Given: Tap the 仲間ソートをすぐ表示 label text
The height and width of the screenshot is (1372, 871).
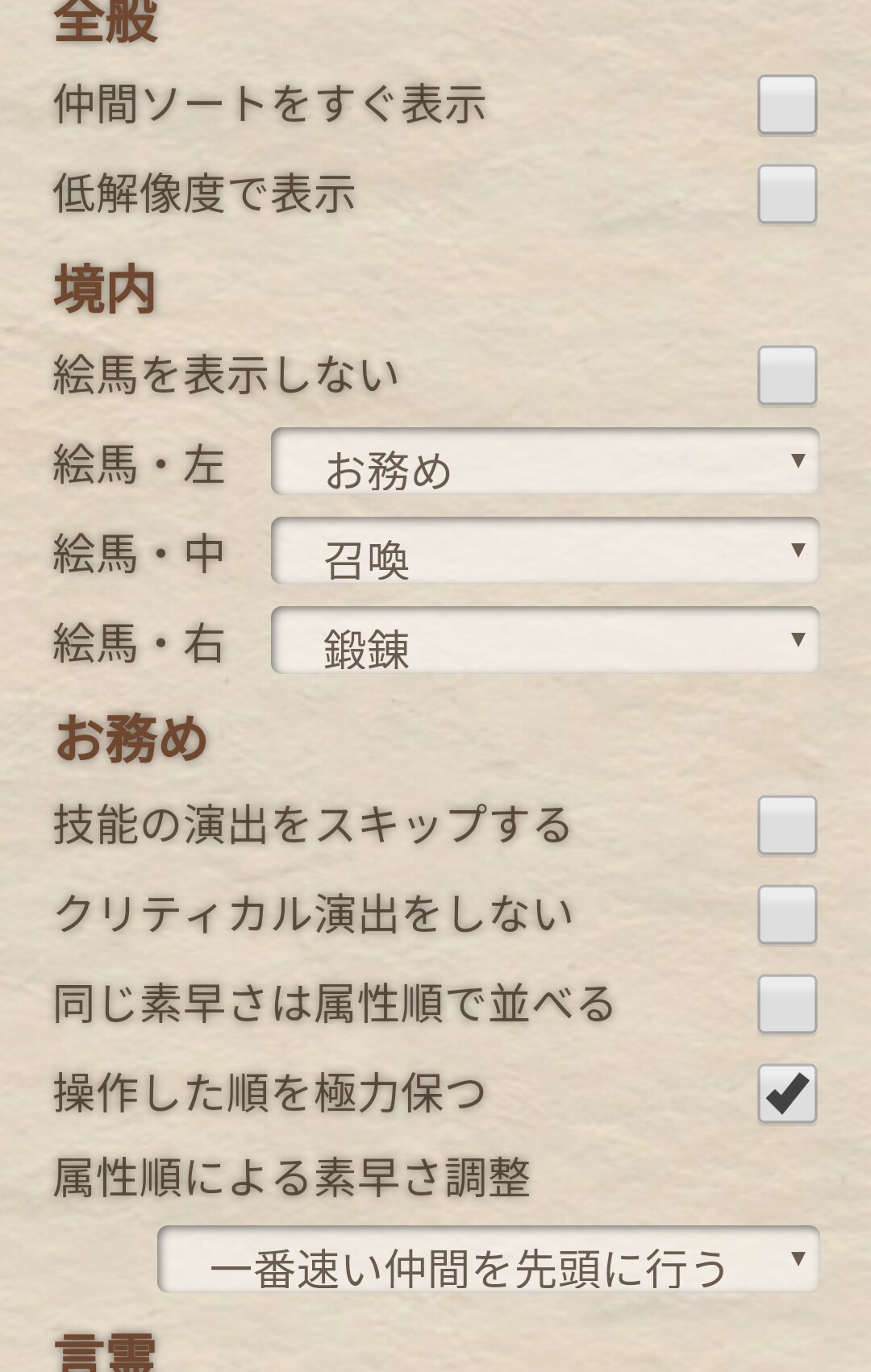Looking at the screenshot, I should click(x=269, y=105).
